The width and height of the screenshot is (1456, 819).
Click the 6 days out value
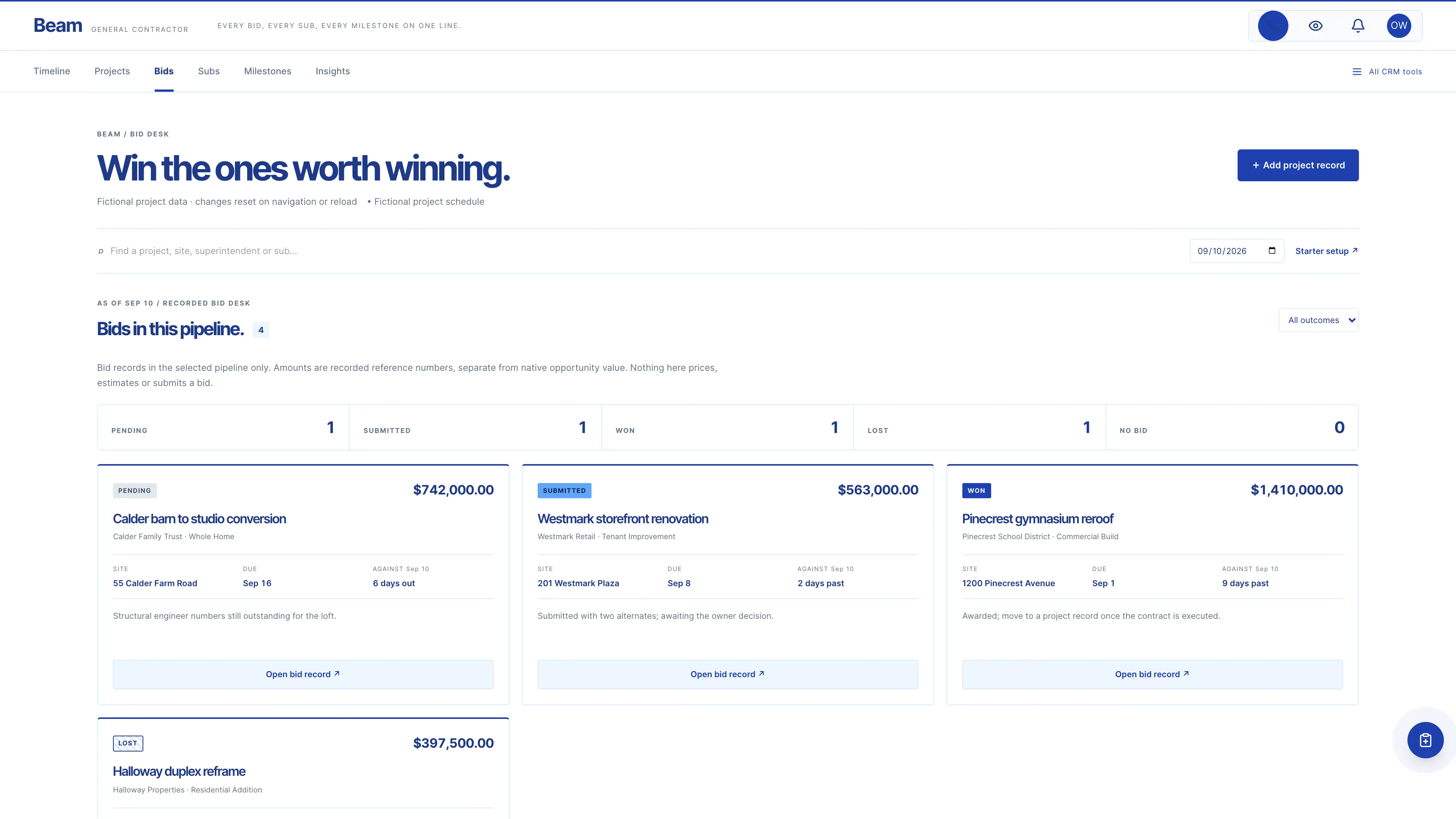(394, 583)
